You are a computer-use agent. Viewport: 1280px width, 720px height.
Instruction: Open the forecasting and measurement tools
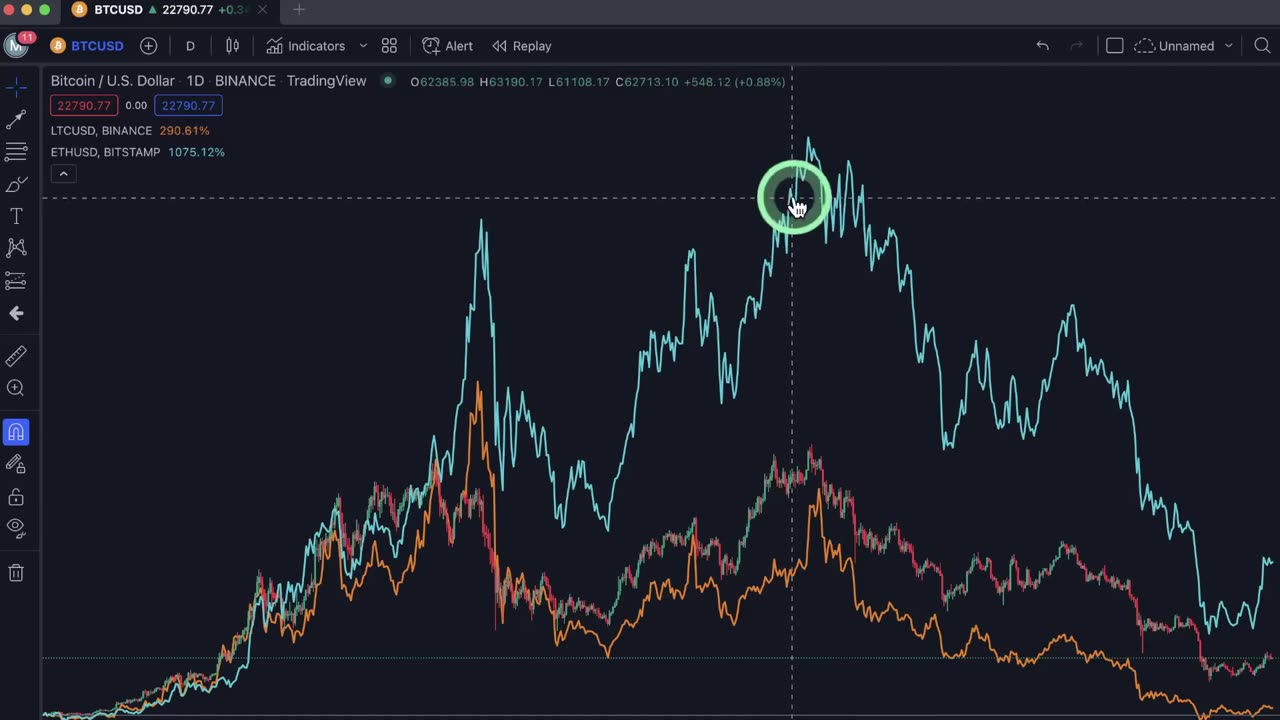click(16, 281)
